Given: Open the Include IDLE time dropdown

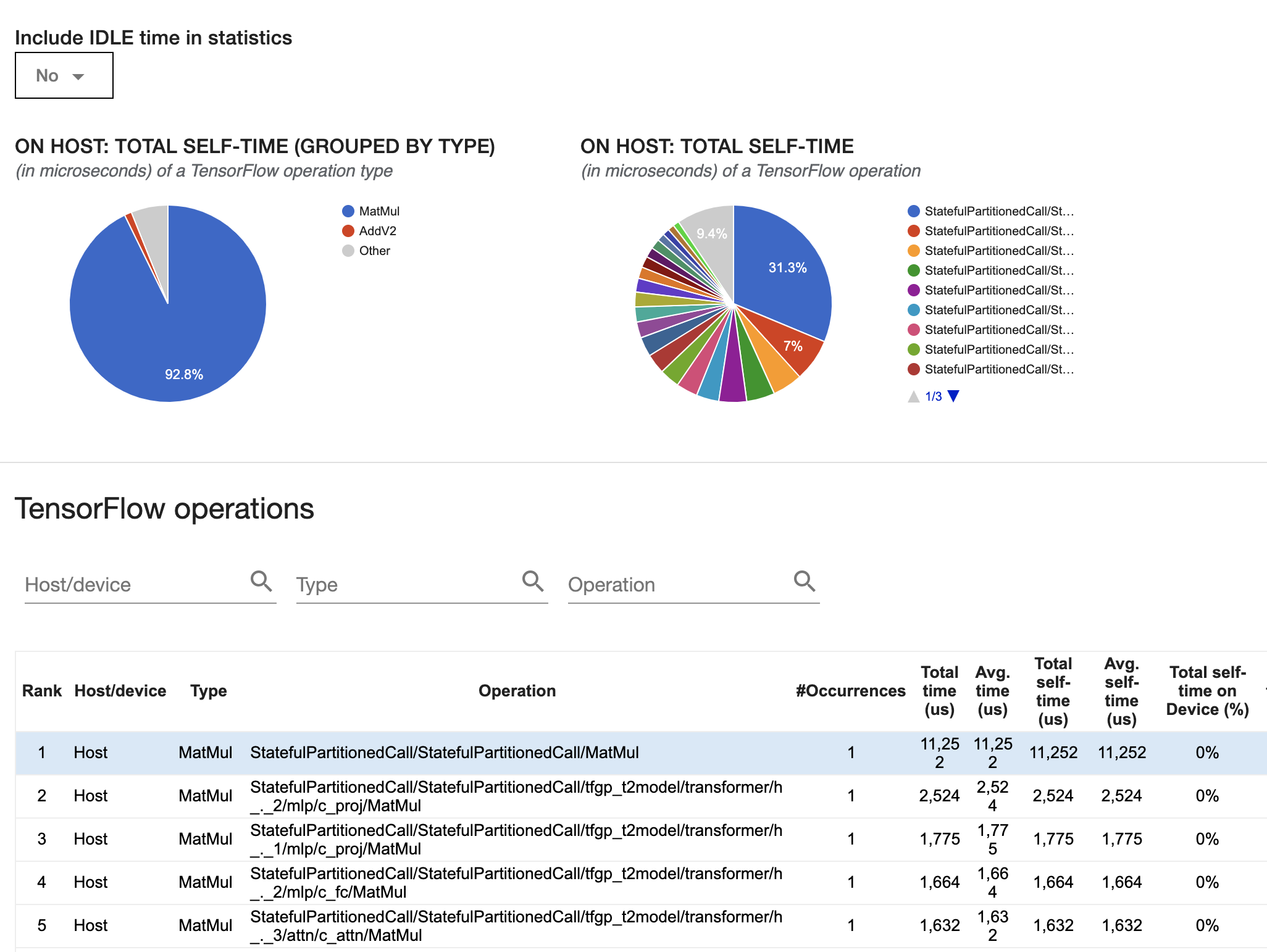Looking at the screenshot, I should pos(64,75).
